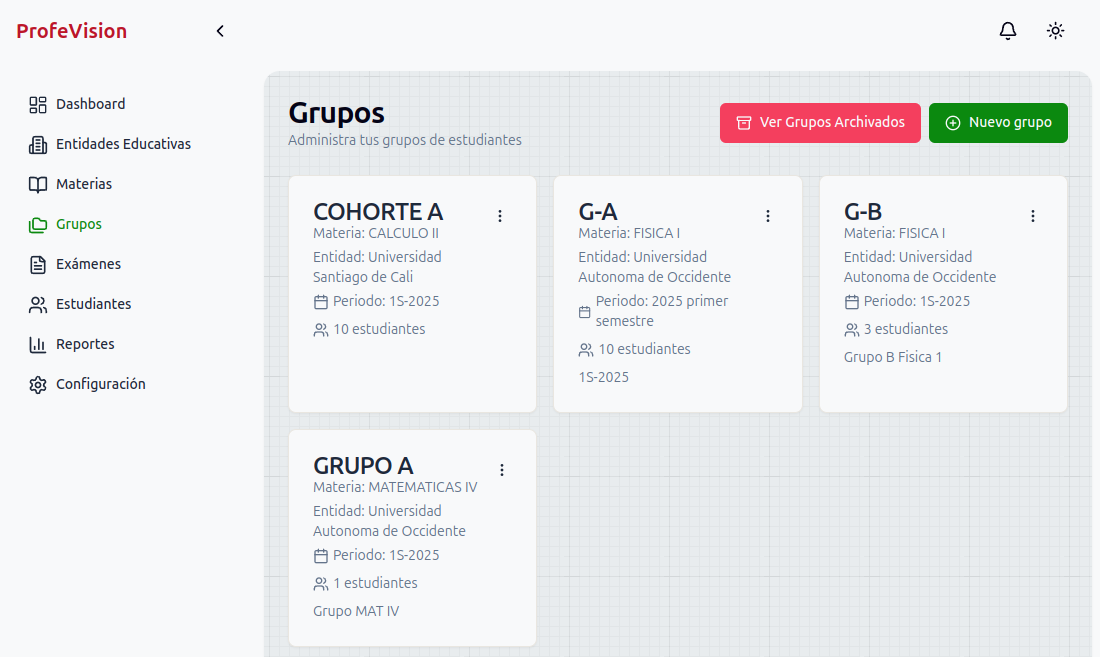Click calendar icon in G-A card
This screenshot has width=1100, height=657.
584,312
